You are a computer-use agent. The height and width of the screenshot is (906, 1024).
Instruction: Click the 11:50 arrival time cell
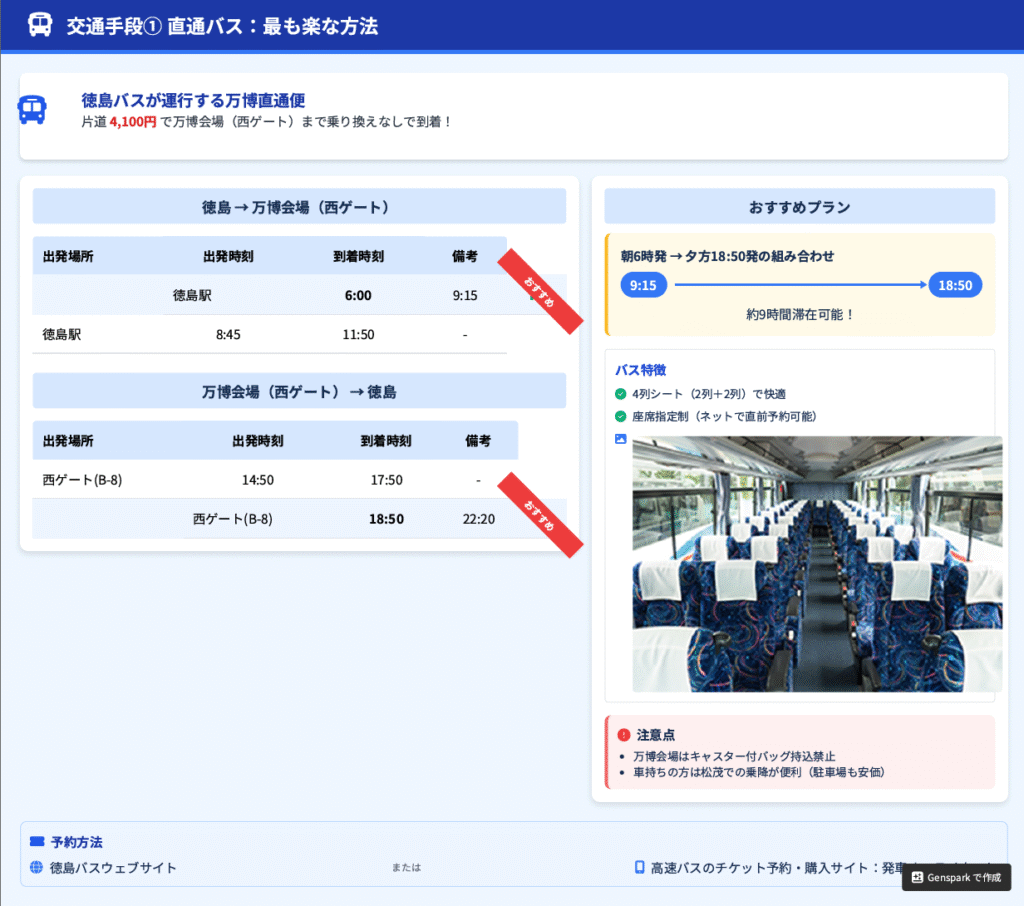(x=359, y=334)
